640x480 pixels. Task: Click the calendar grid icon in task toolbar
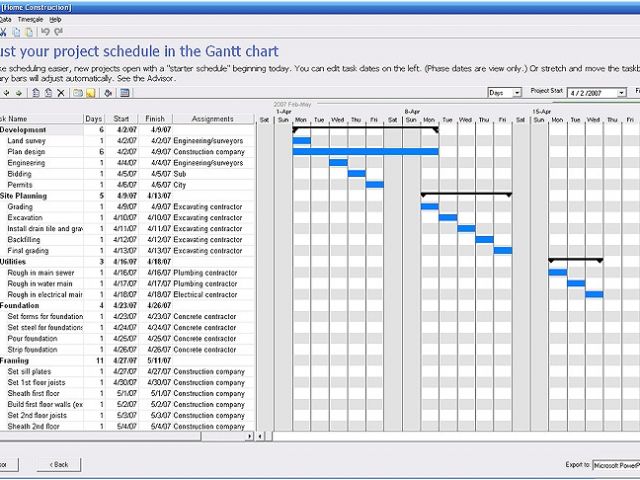pos(124,93)
